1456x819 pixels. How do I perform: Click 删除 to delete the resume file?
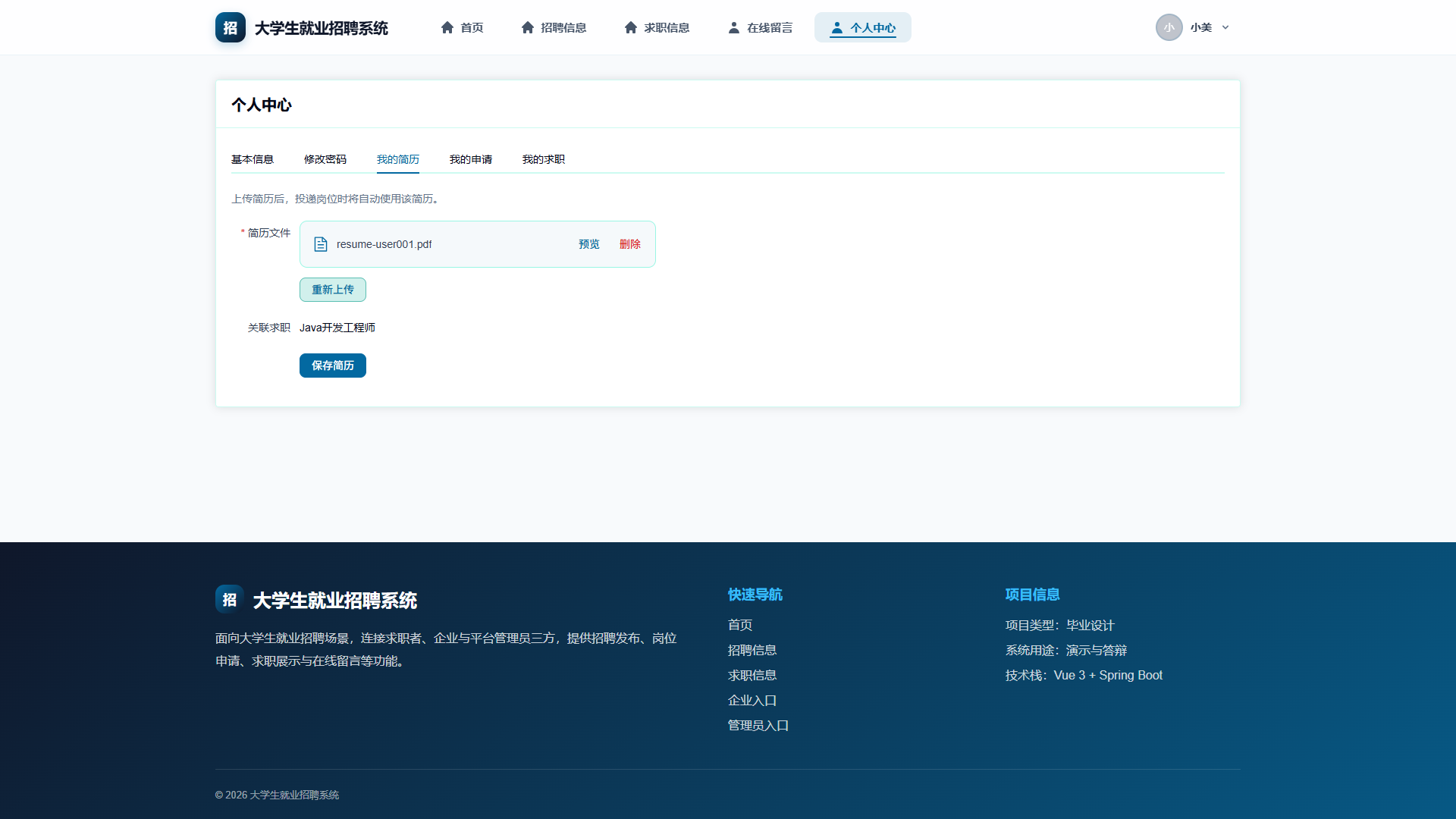coord(630,244)
